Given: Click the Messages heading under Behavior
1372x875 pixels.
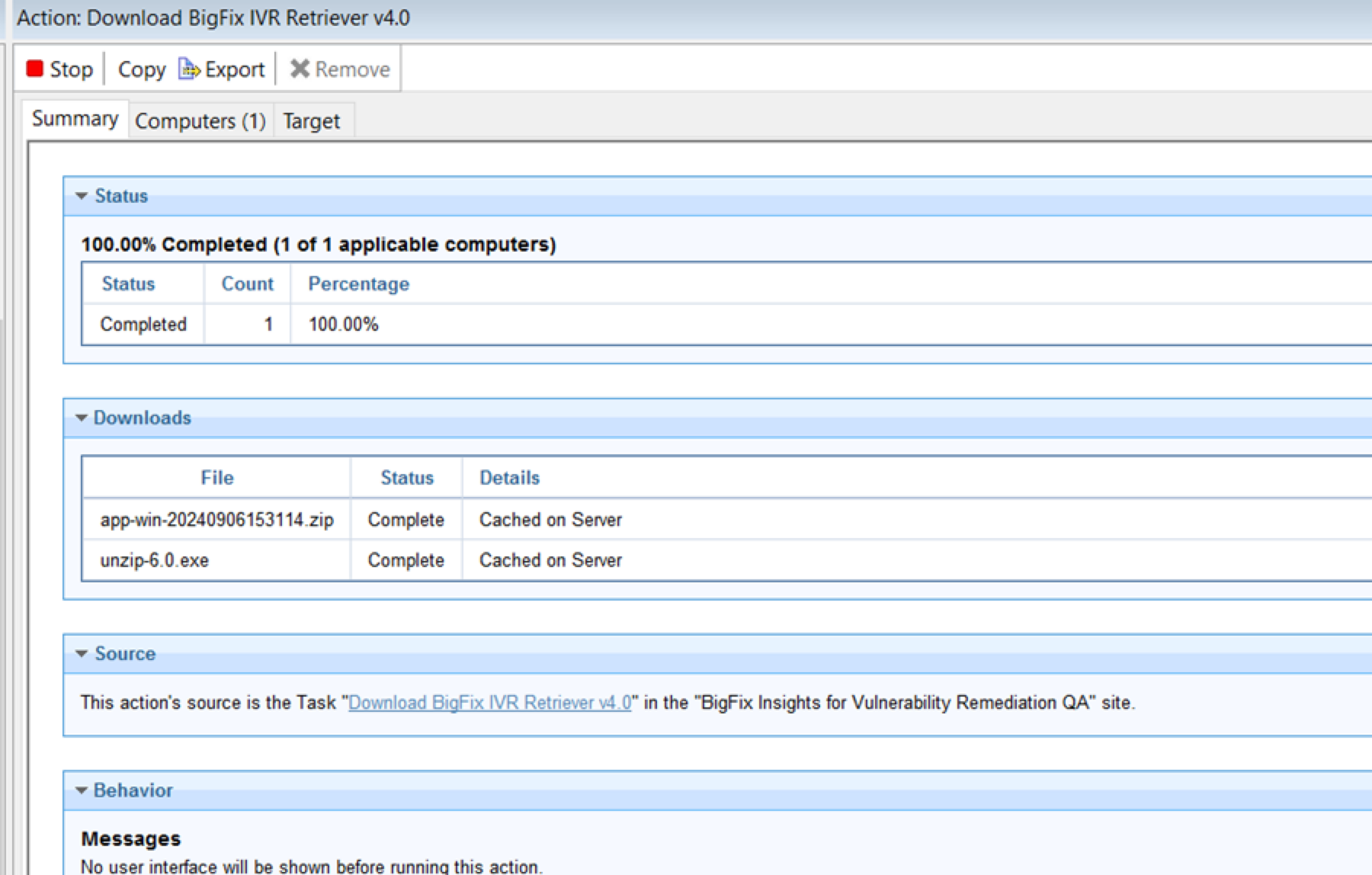Looking at the screenshot, I should [131, 838].
